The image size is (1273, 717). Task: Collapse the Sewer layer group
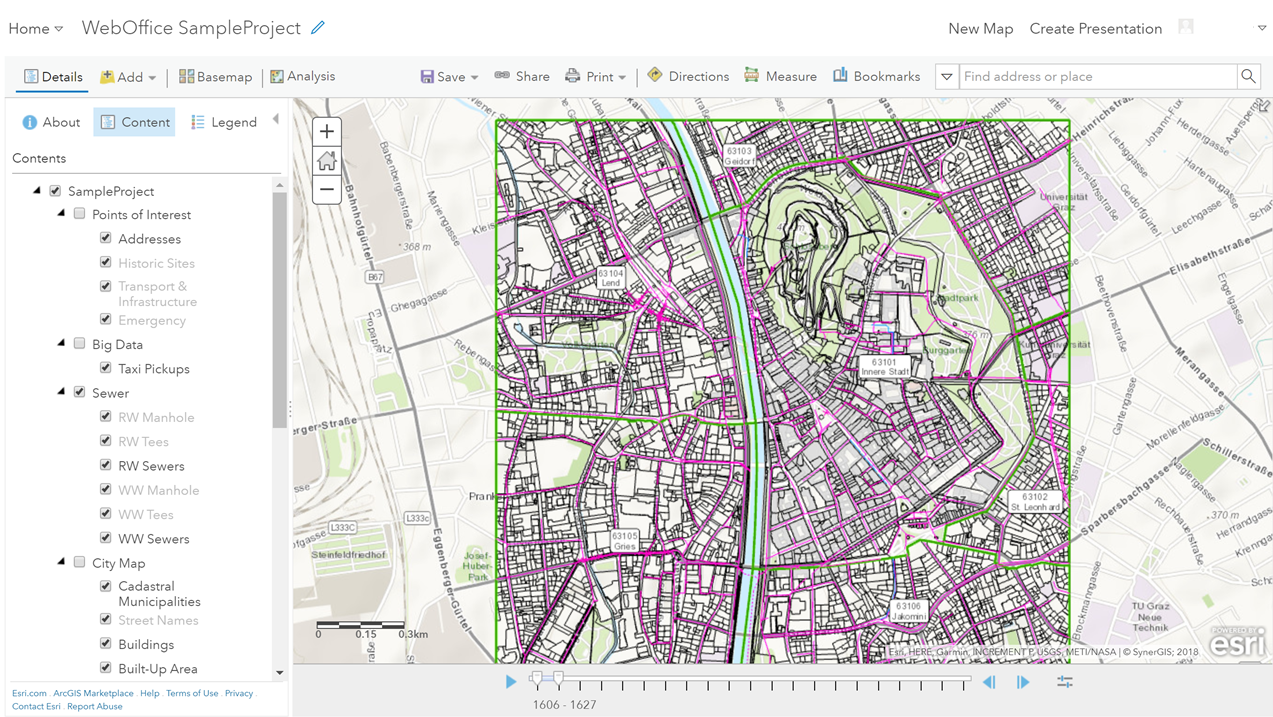click(x=60, y=392)
